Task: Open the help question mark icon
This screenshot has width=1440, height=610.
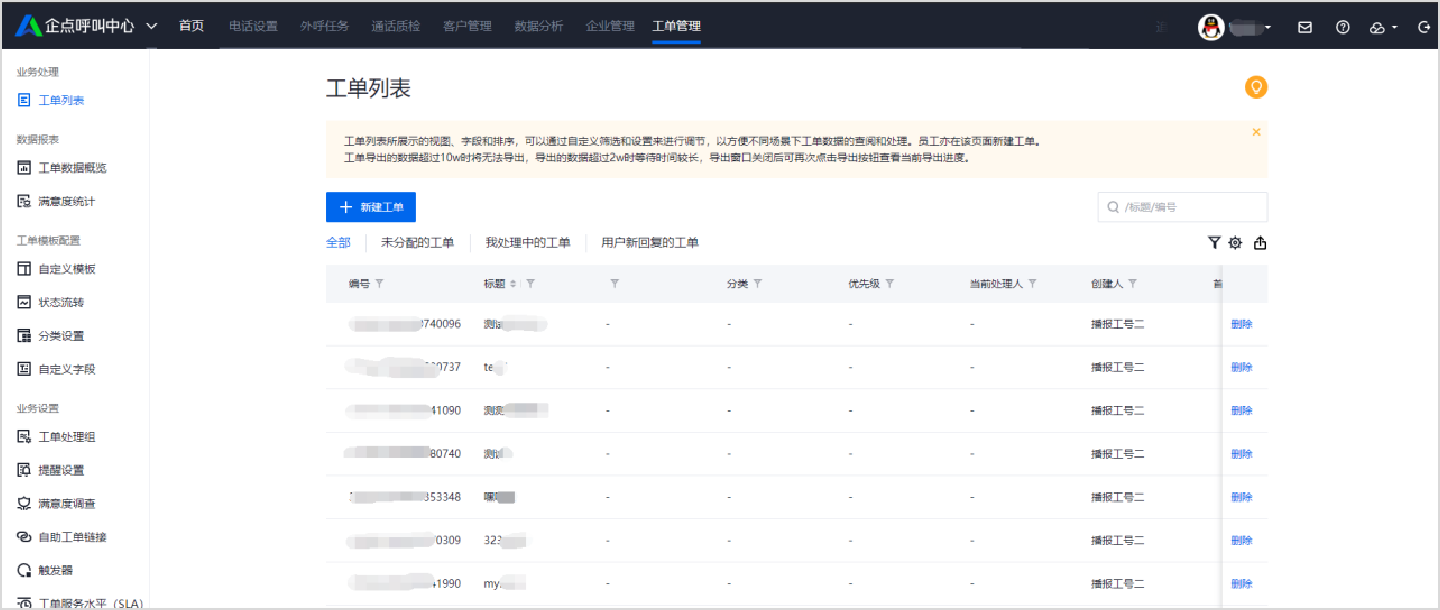Action: (x=1343, y=27)
